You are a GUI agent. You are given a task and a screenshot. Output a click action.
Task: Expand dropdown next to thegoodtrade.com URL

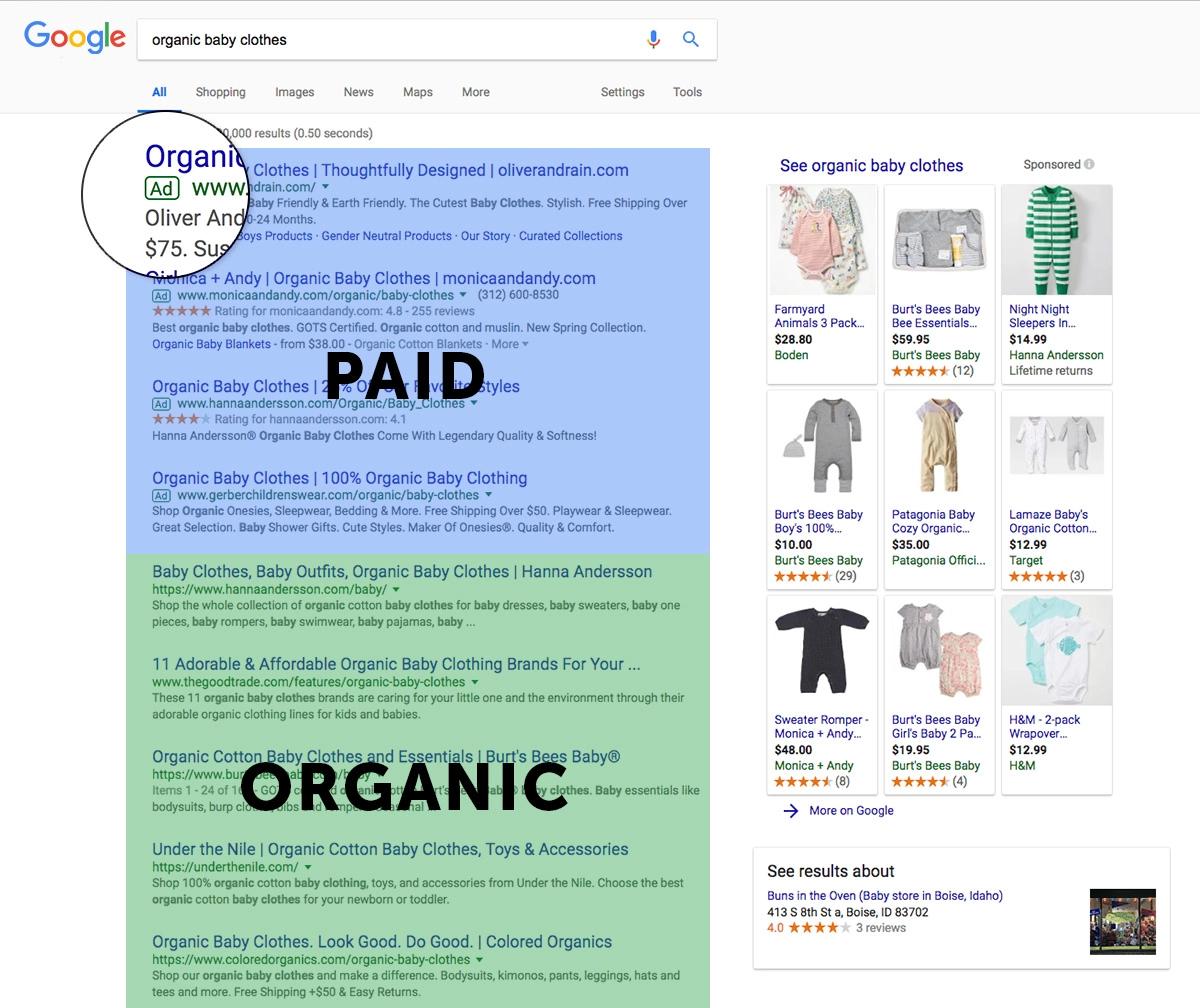point(475,682)
